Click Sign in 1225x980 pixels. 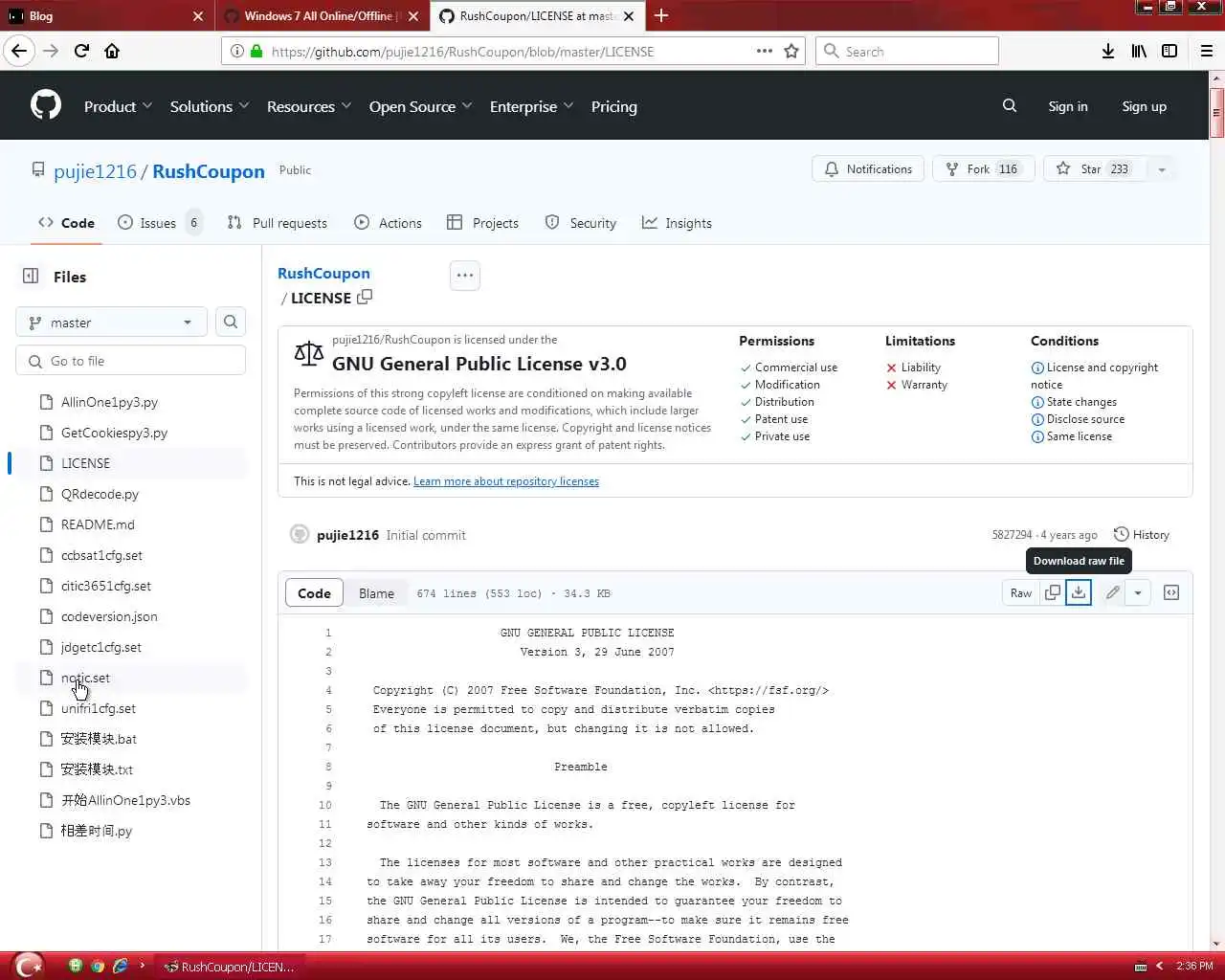coord(1068,106)
